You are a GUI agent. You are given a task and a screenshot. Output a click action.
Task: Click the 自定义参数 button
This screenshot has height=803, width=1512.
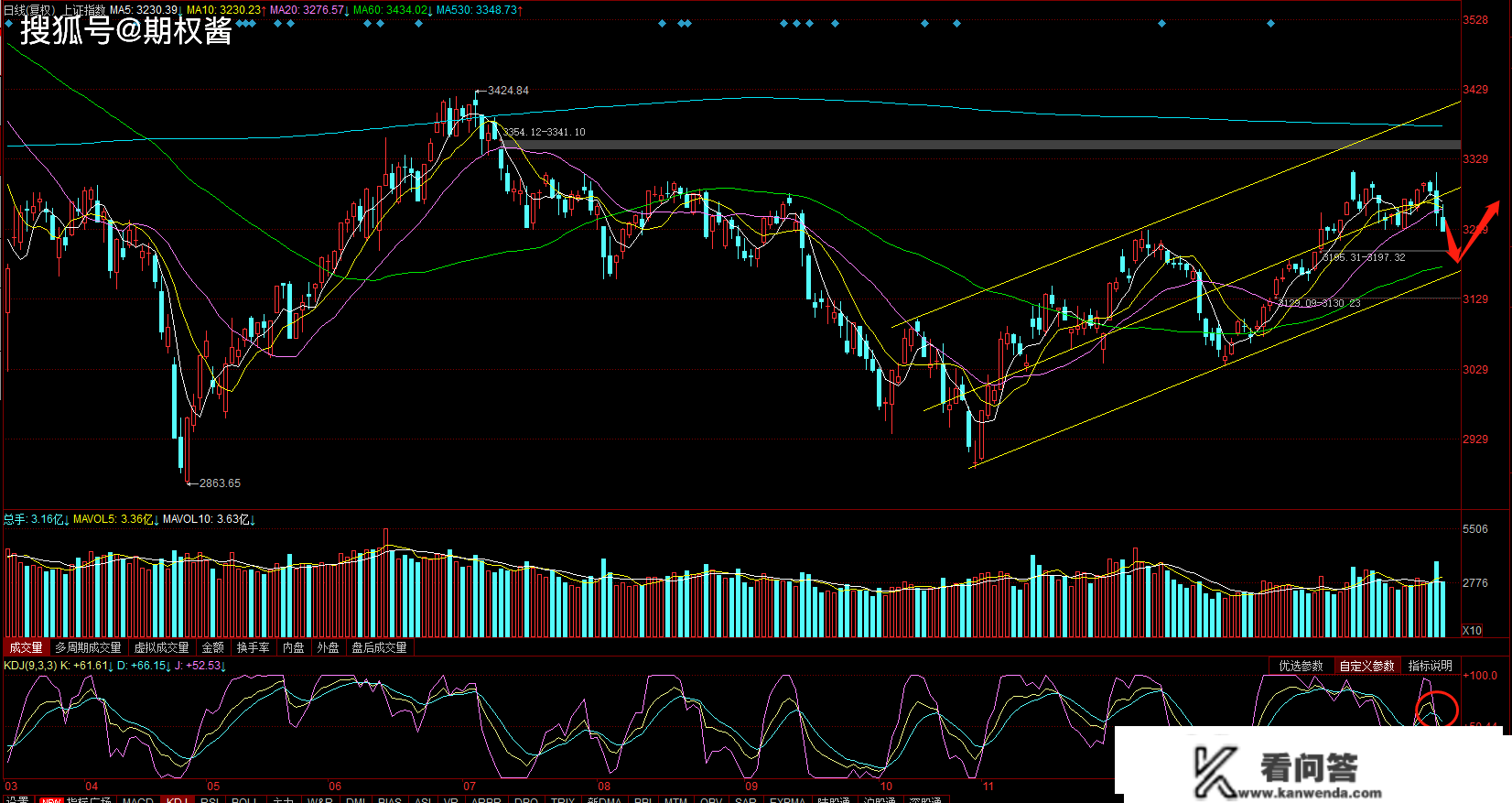pyautogui.click(x=1366, y=666)
